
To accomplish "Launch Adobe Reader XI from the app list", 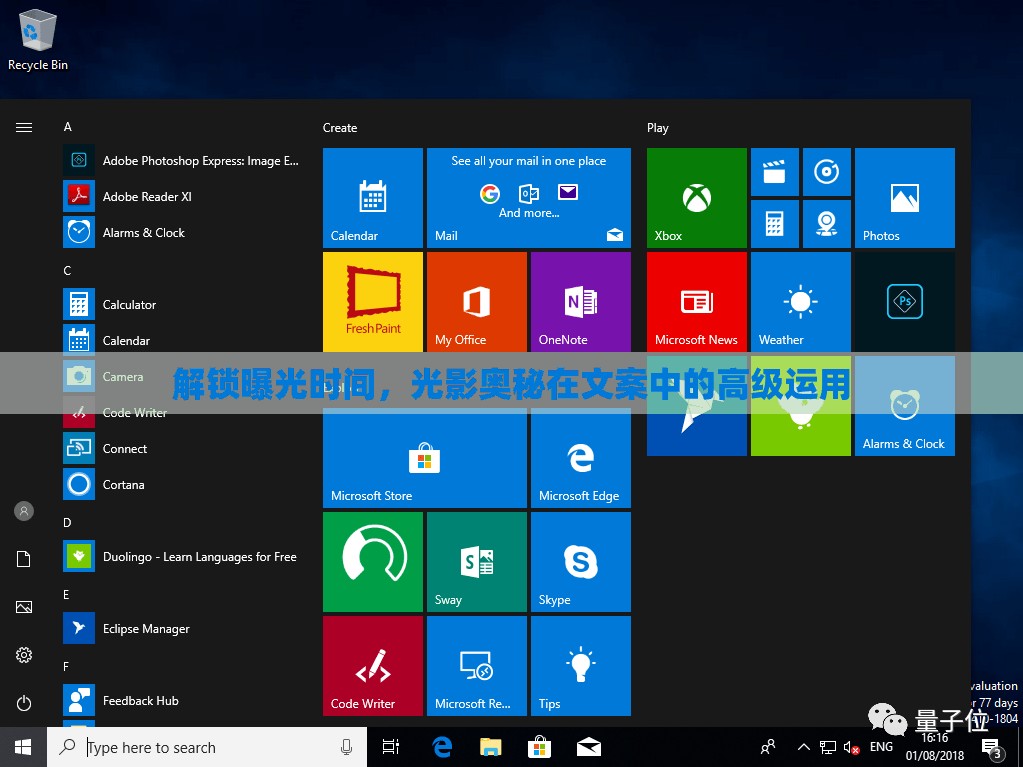I will click(x=181, y=196).
